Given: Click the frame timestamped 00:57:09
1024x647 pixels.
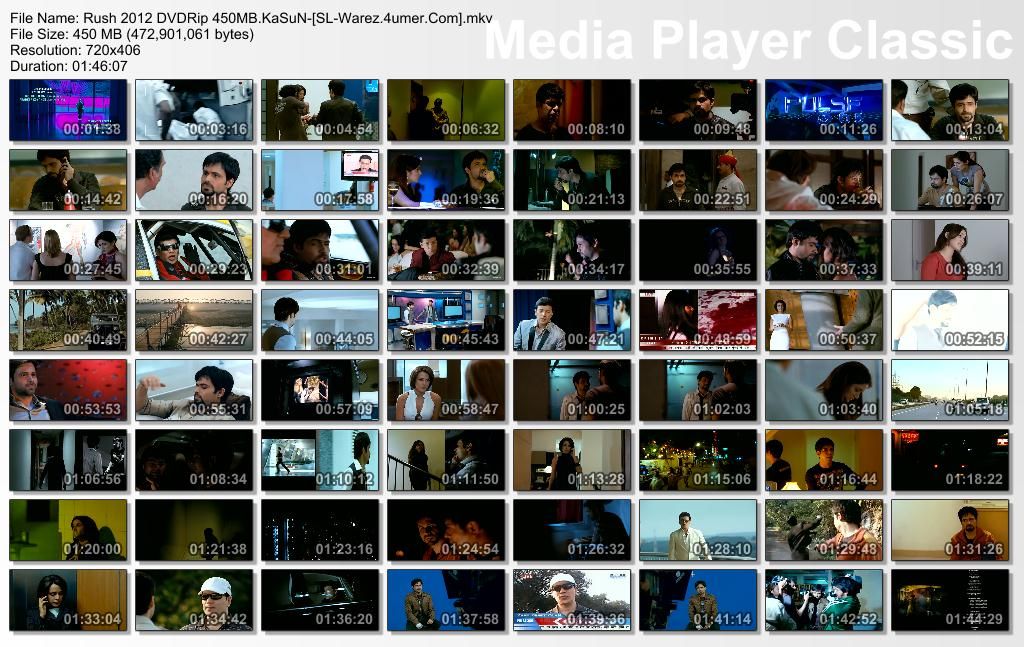Looking at the screenshot, I should coord(320,390).
